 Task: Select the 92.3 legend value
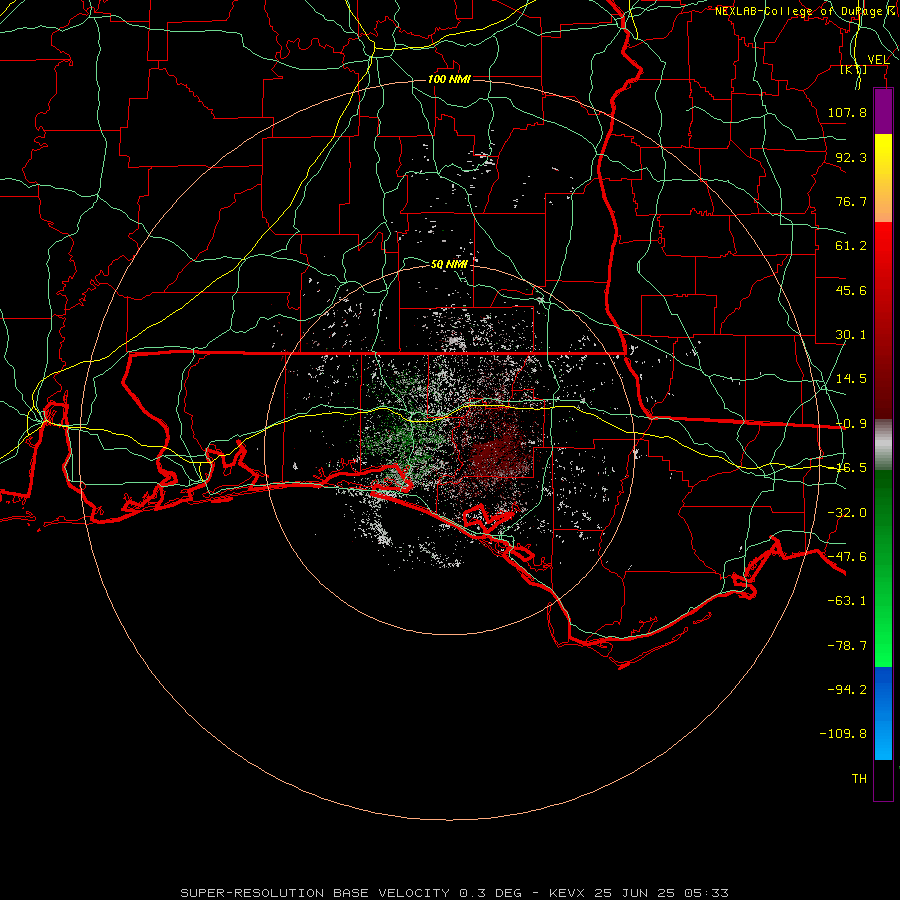point(851,157)
